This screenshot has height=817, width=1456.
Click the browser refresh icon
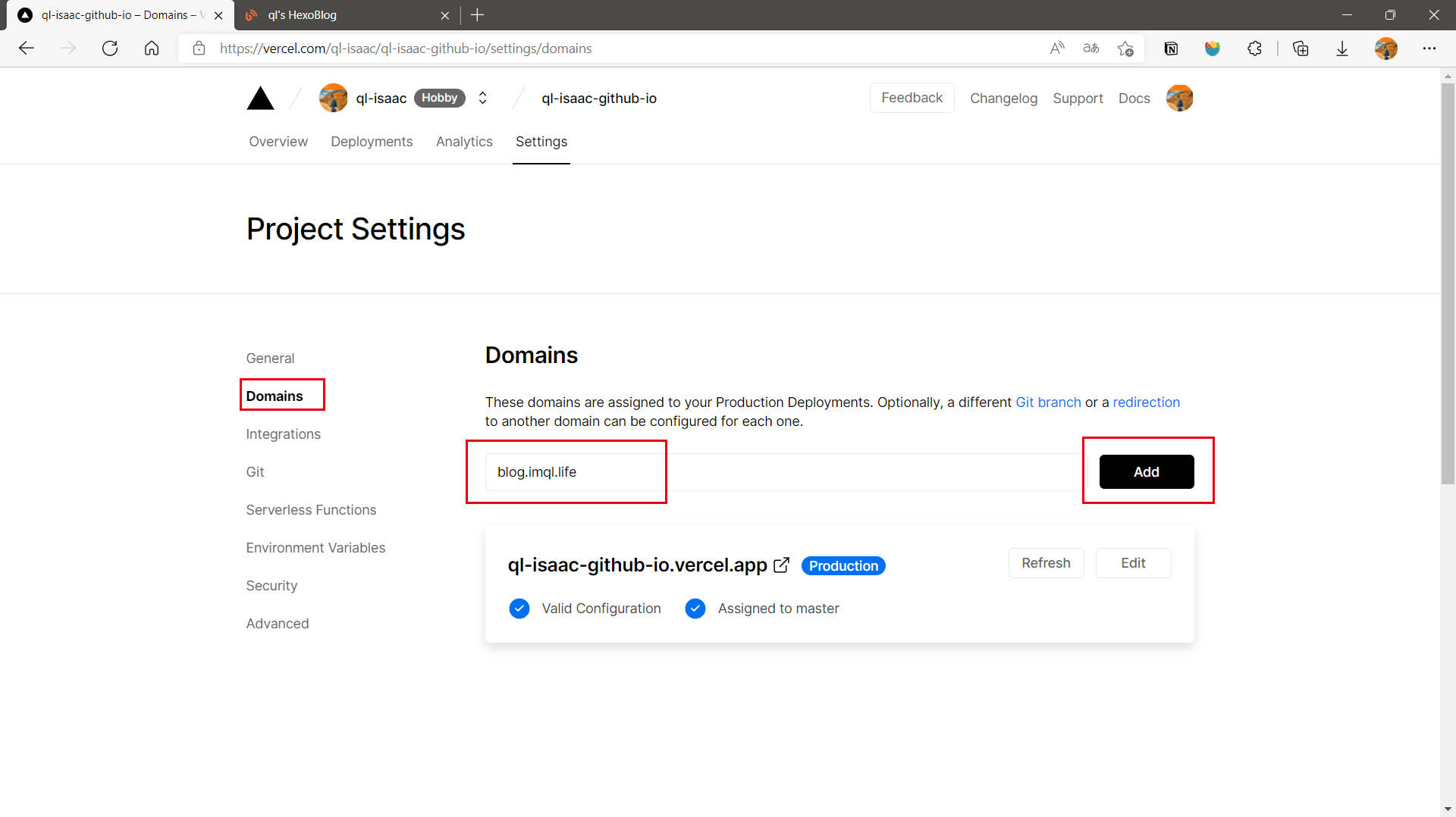[x=110, y=49]
